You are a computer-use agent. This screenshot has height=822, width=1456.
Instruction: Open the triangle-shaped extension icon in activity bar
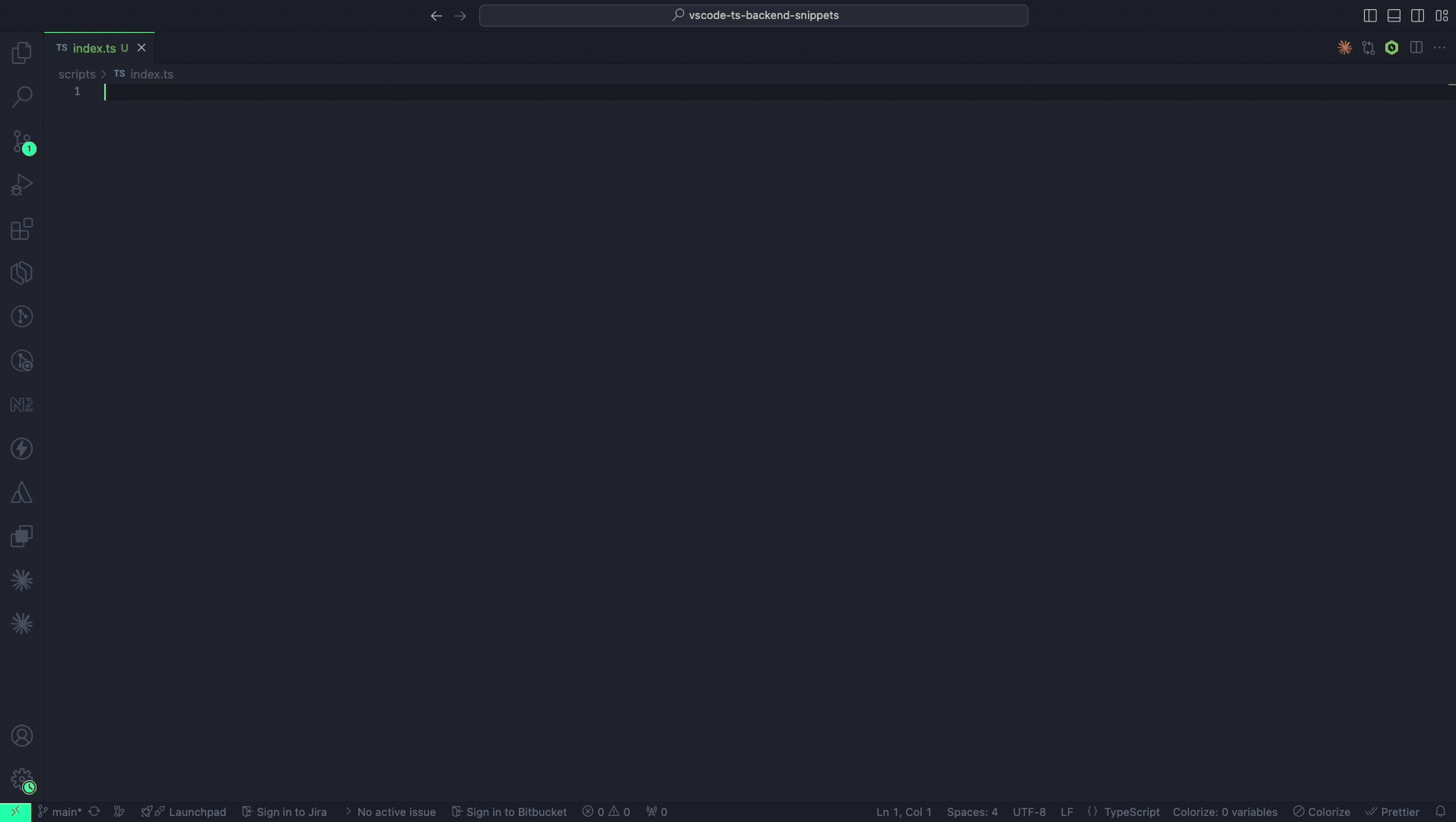pos(22,492)
